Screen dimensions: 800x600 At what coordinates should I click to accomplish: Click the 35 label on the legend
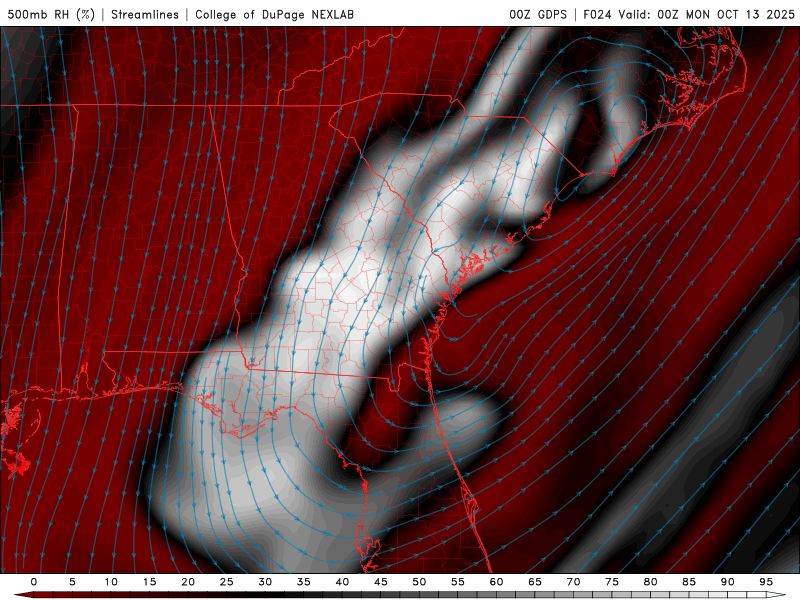[x=304, y=582]
